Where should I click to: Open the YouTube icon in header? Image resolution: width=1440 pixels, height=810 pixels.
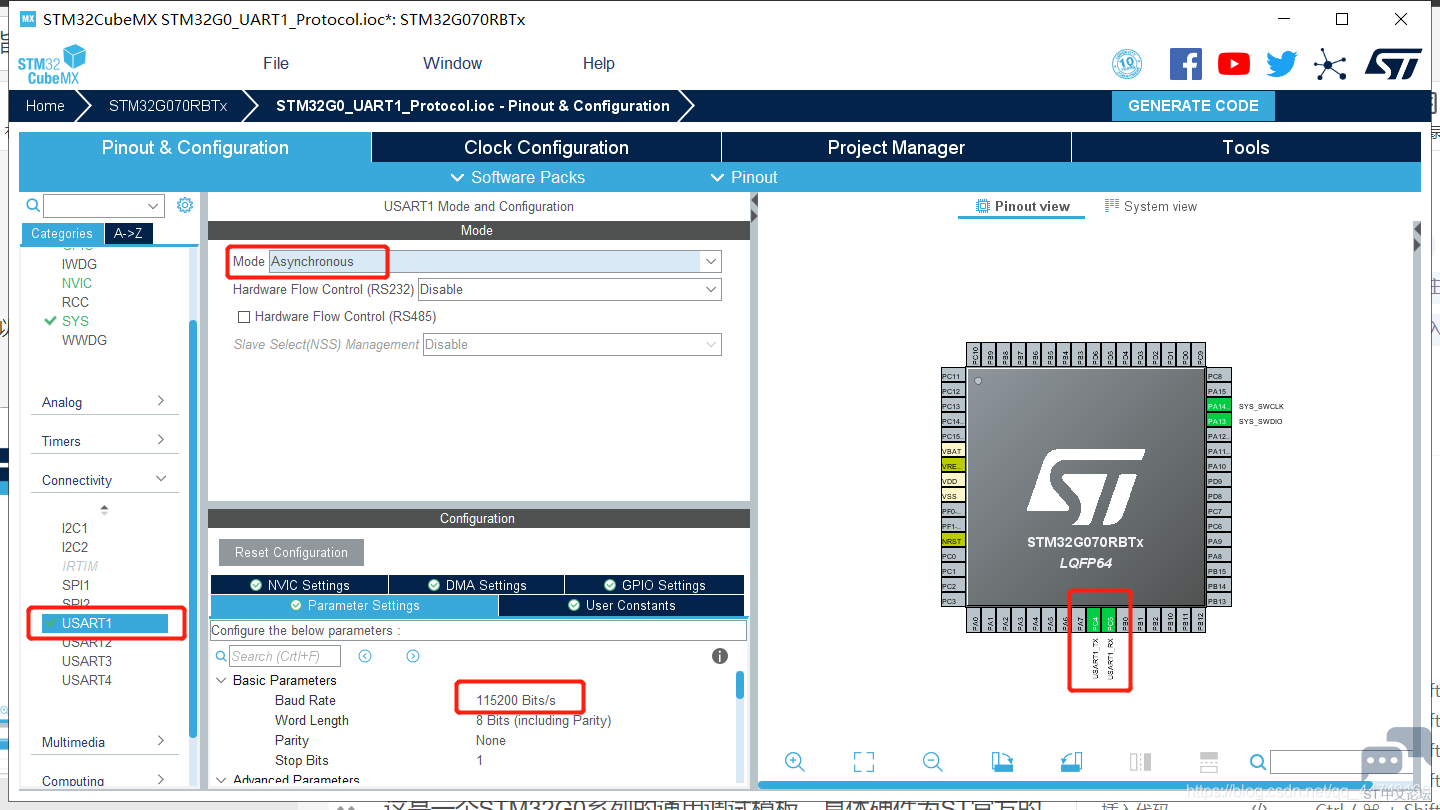(1234, 64)
